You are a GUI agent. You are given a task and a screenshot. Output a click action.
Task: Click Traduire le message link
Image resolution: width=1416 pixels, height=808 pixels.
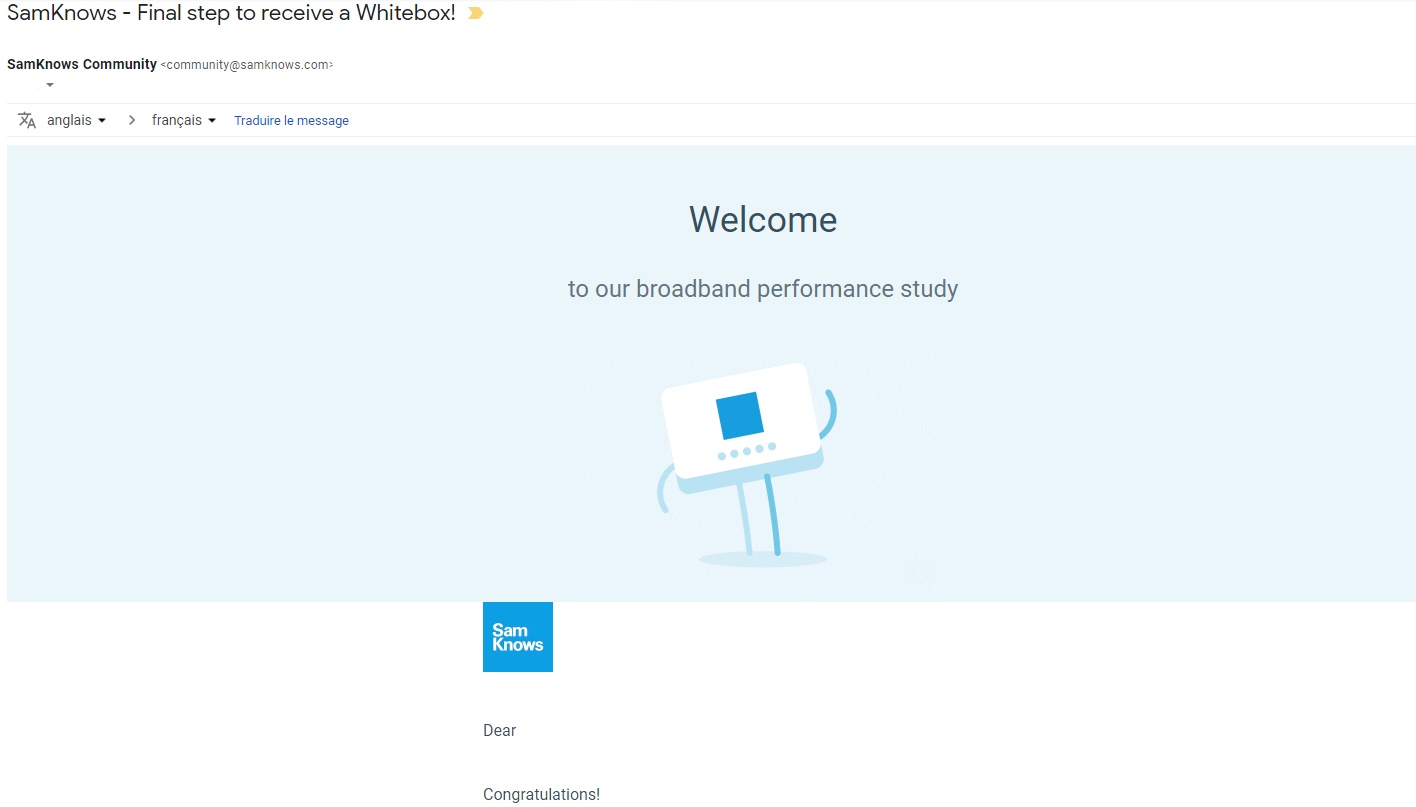[x=291, y=121]
